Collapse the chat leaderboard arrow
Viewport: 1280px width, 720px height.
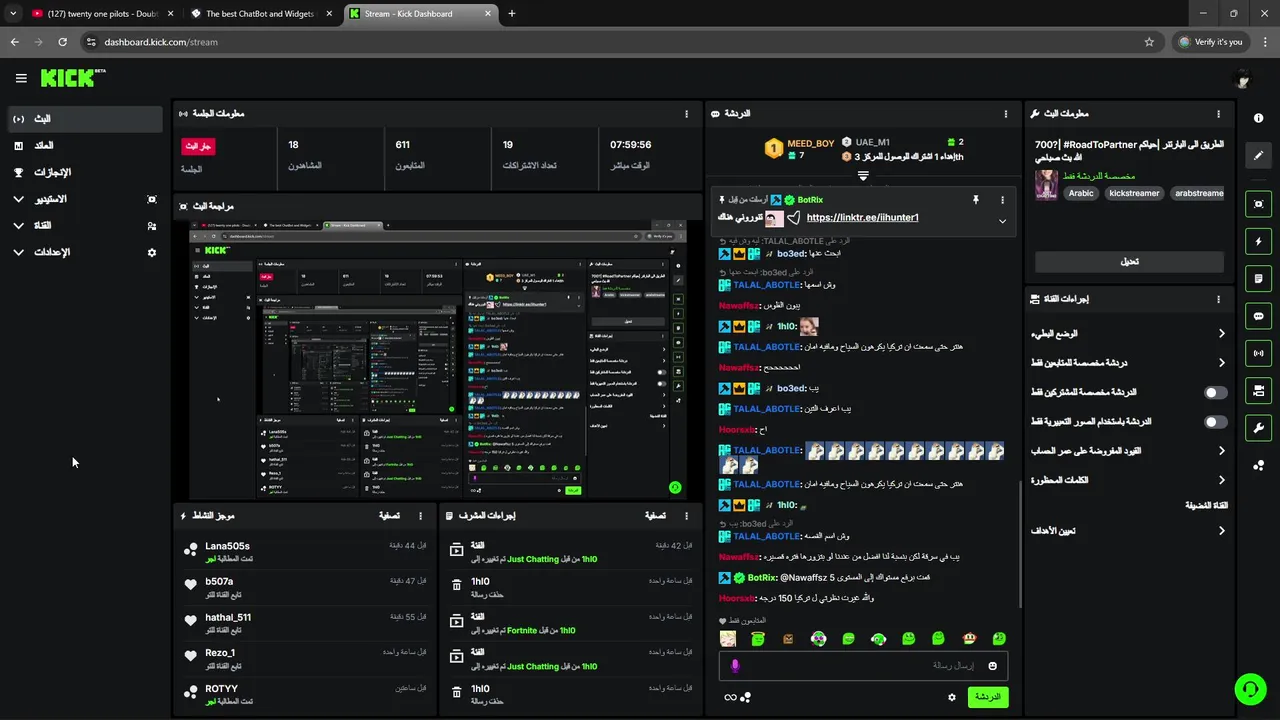click(x=863, y=176)
